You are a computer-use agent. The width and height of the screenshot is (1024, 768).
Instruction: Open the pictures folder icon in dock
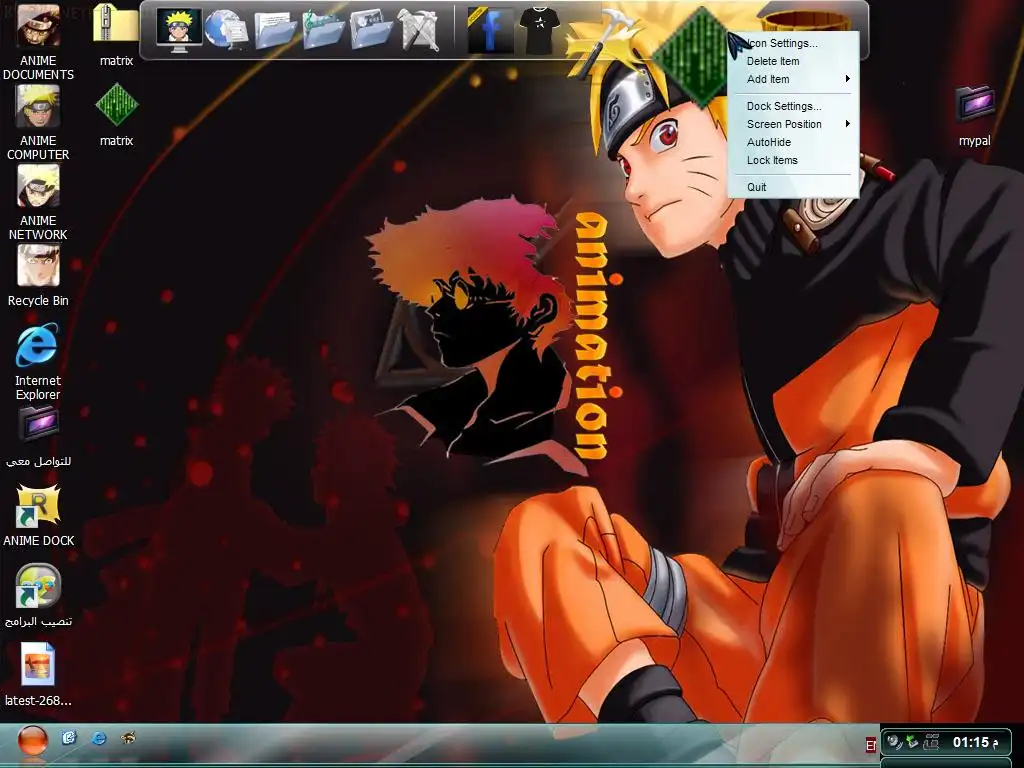[371, 29]
